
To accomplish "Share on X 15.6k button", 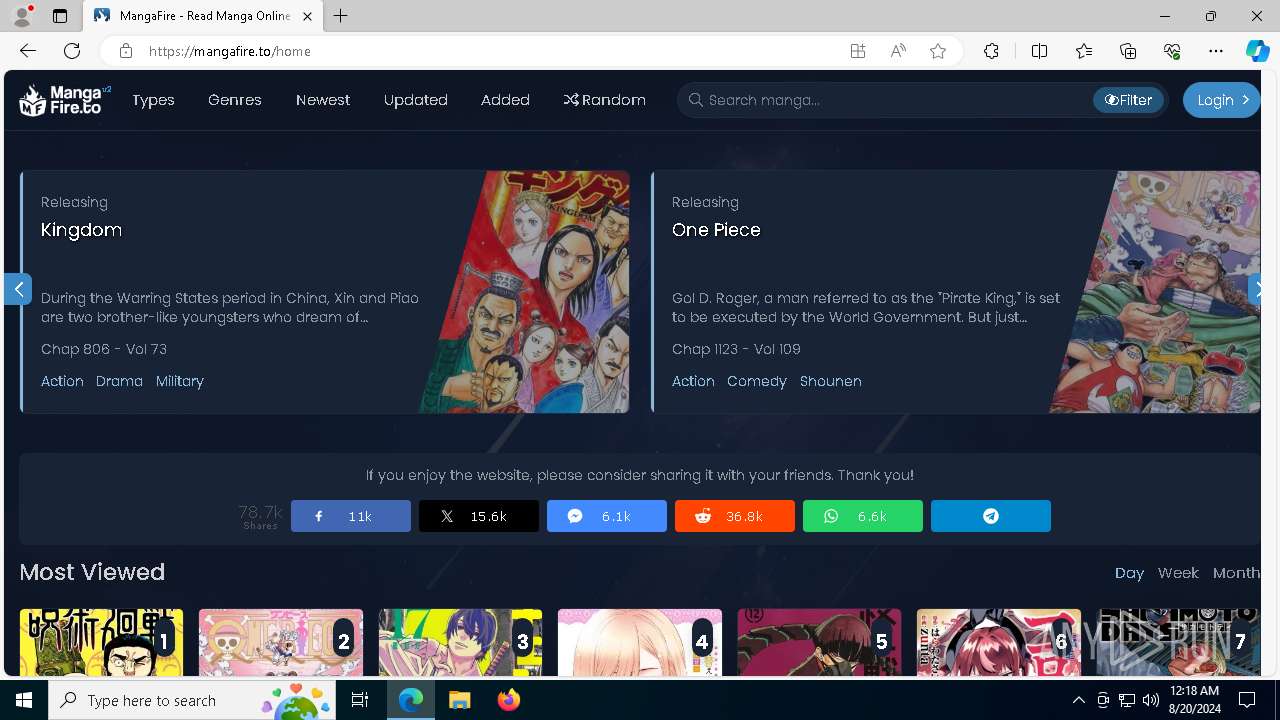I will click(x=479, y=516).
